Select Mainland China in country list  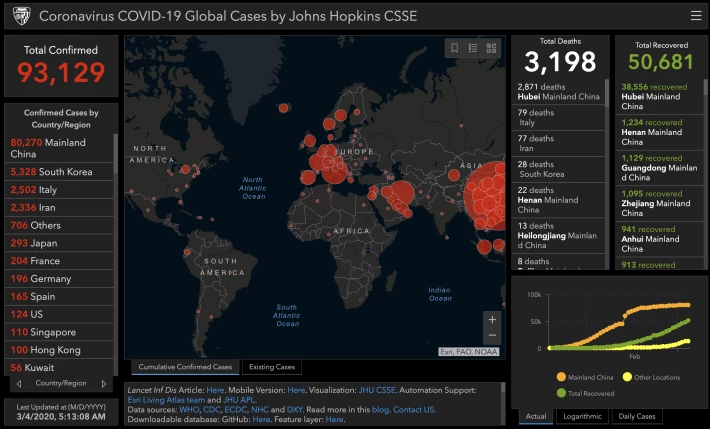coord(59,148)
